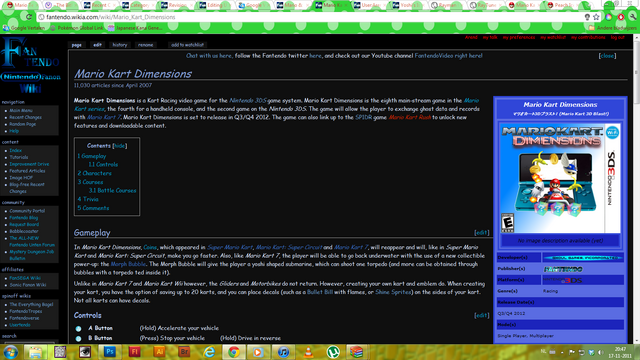Launch Adobe Illustrator from the taskbar
This screenshot has width=640, height=360.
click(159, 352)
